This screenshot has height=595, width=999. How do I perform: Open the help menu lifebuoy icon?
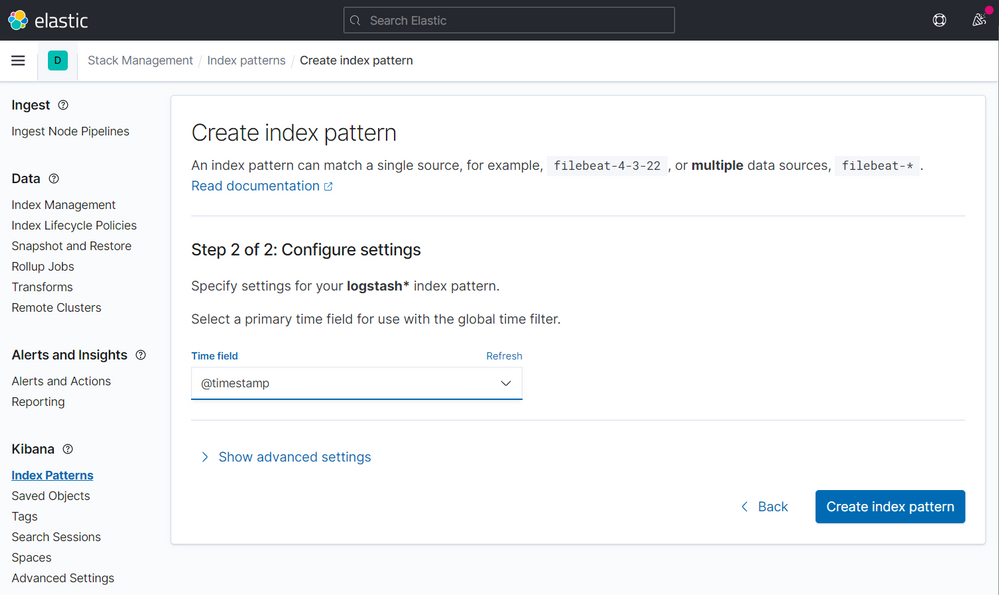tap(939, 20)
